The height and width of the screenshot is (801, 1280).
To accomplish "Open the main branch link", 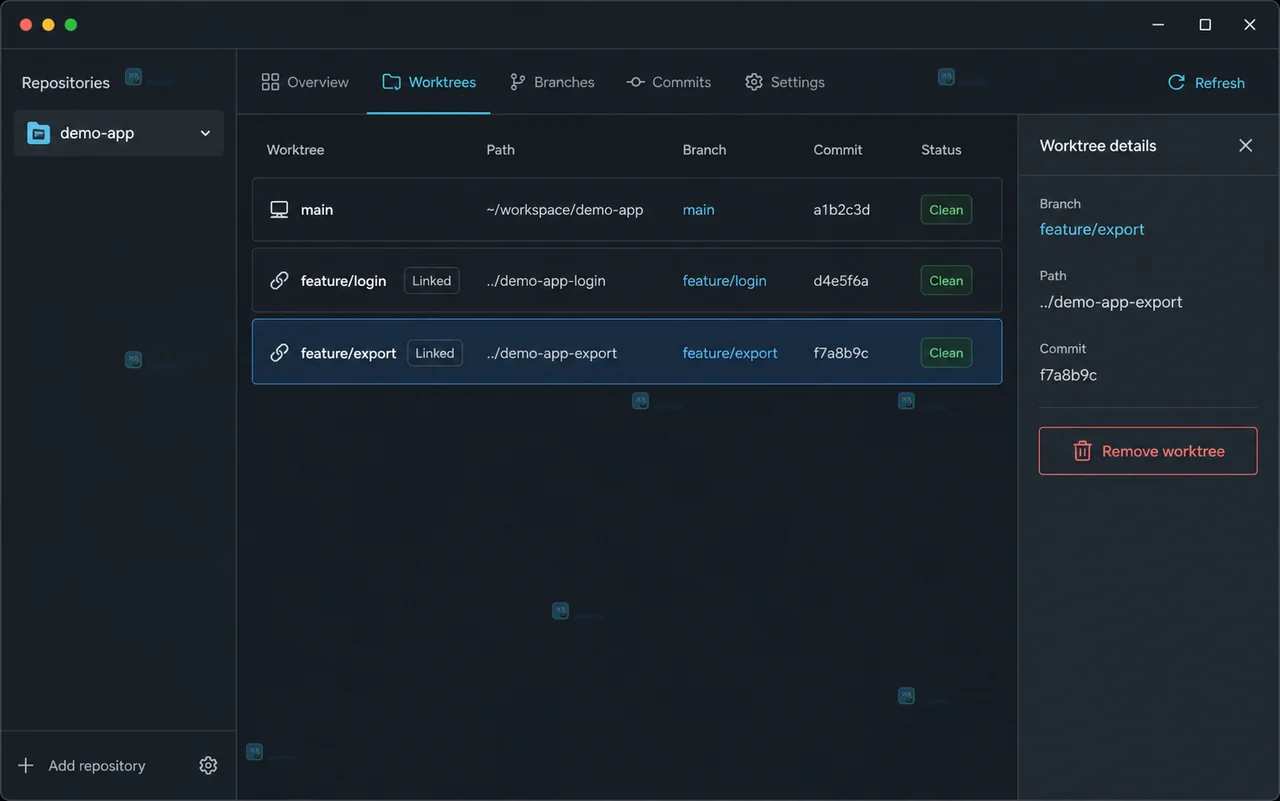I will tap(698, 210).
